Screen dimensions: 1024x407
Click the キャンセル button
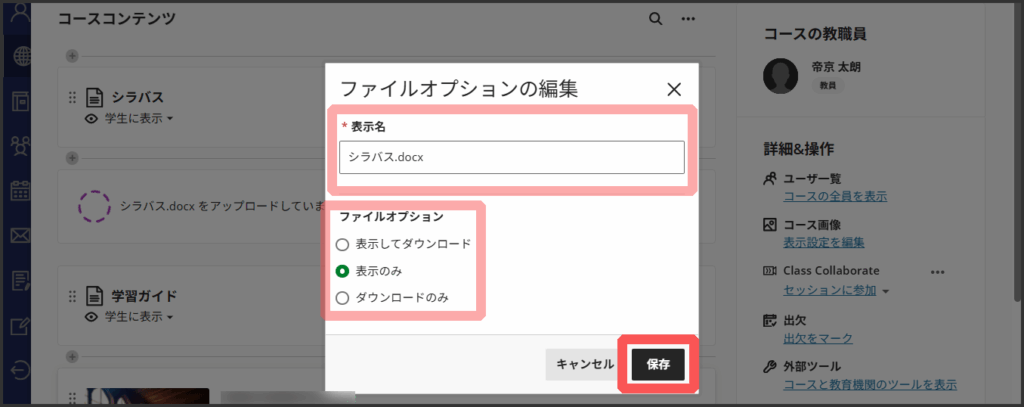584,364
